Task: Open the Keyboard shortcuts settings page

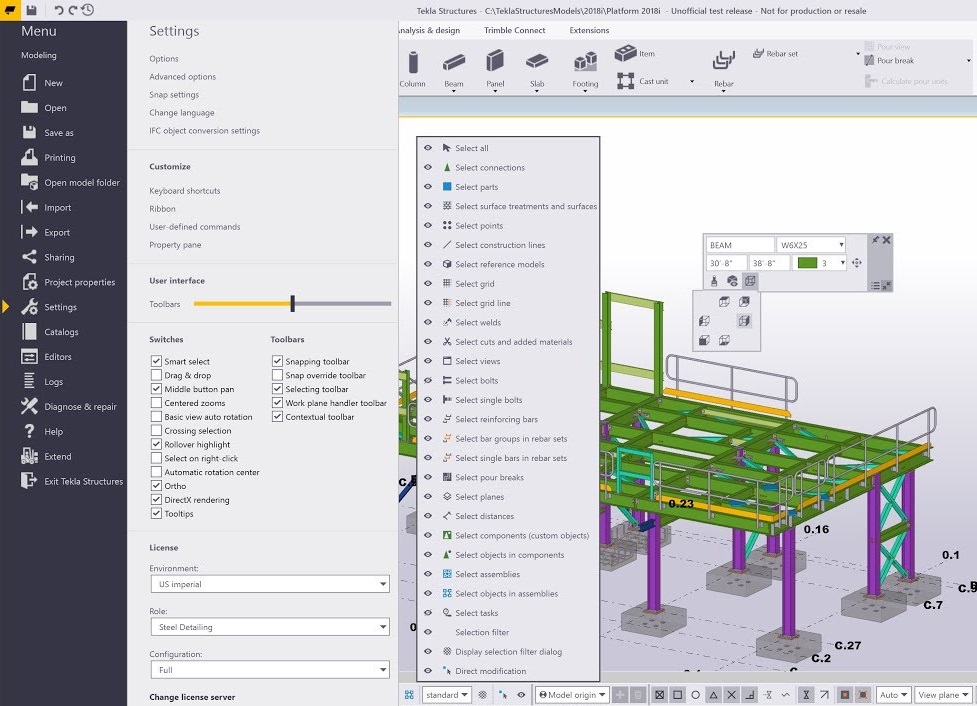Action: click(x=184, y=190)
